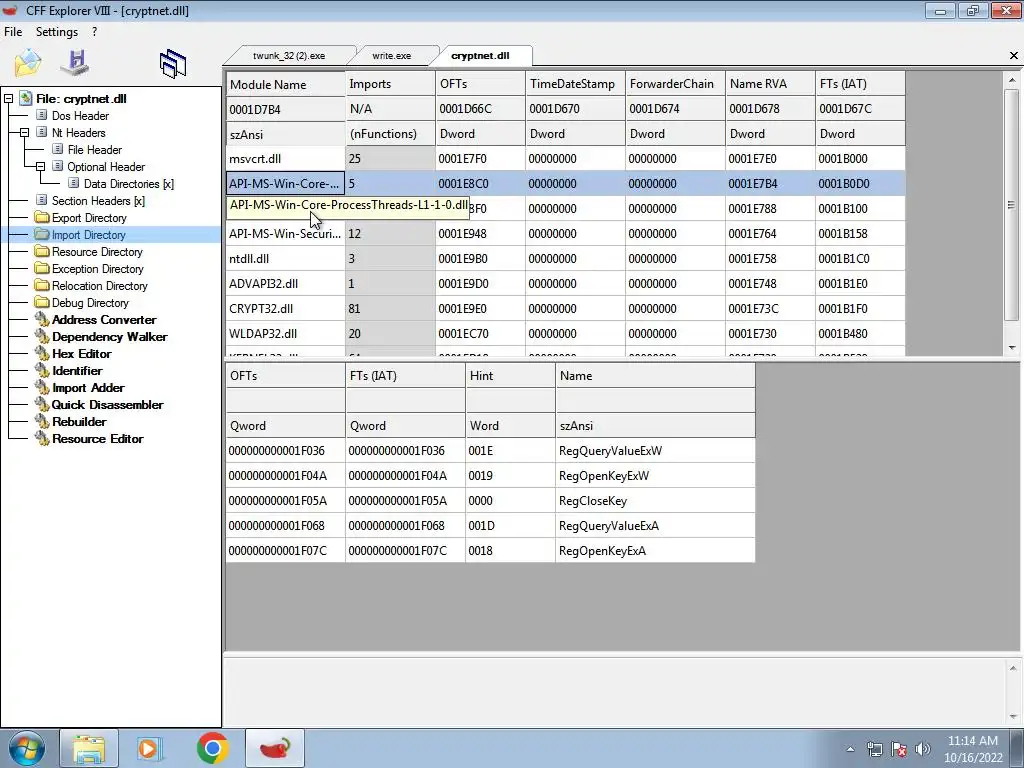
Task: Switch to the write.exe tab
Action: pos(392,56)
